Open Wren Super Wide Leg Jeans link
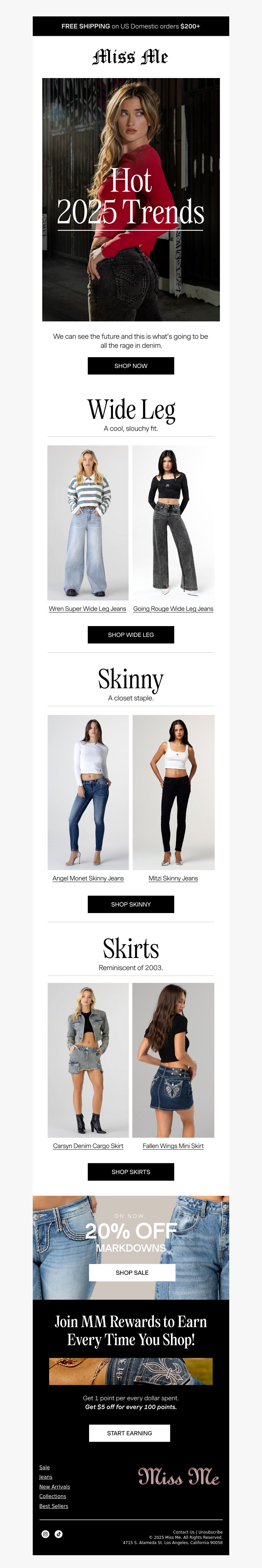Image resolution: width=262 pixels, height=1568 pixels. (87, 609)
